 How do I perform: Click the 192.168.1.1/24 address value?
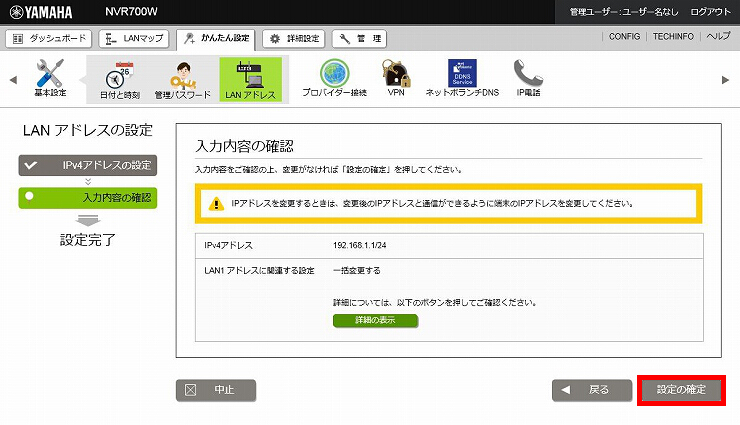[x=360, y=245]
